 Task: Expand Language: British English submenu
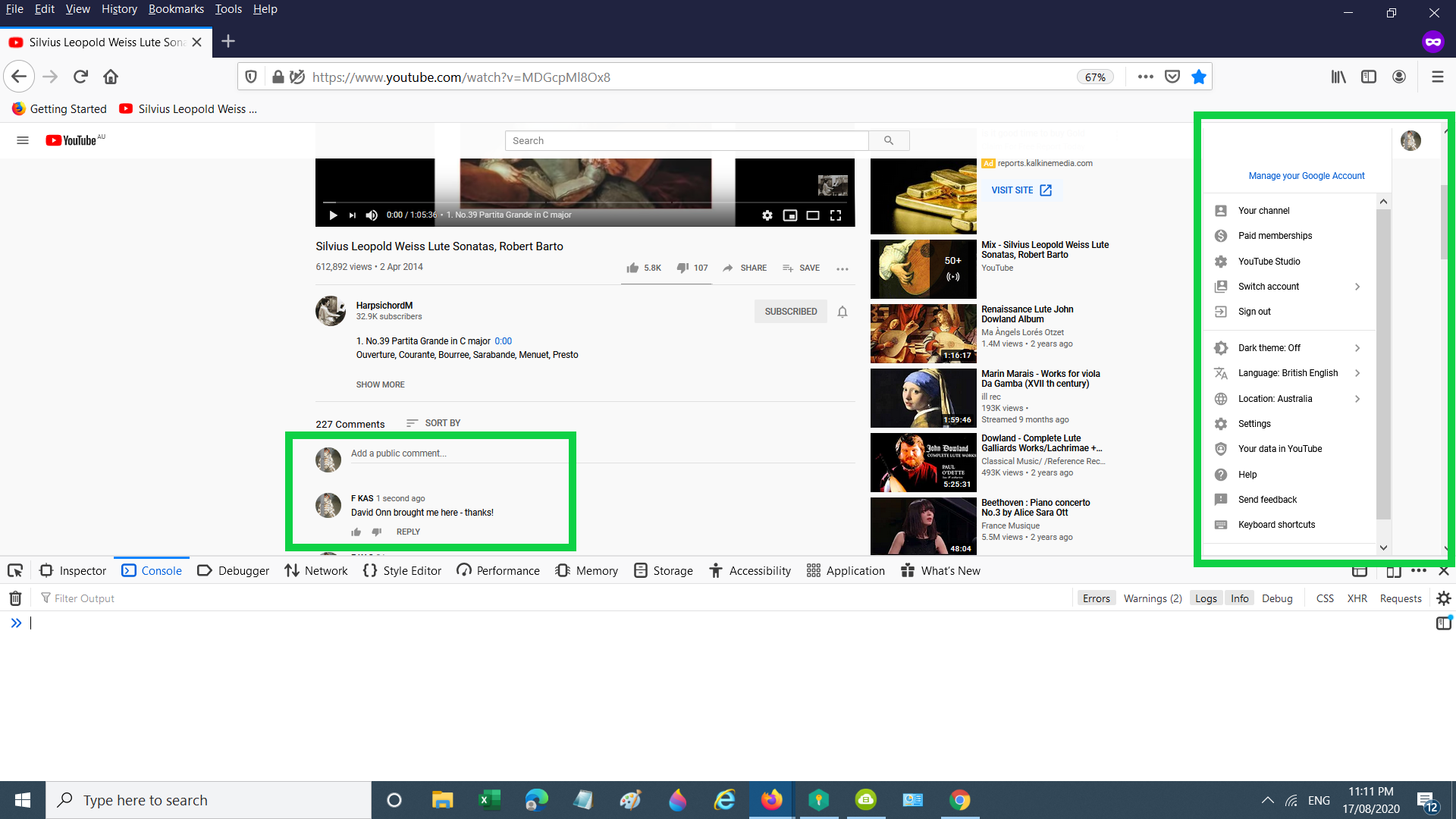point(1357,373)
